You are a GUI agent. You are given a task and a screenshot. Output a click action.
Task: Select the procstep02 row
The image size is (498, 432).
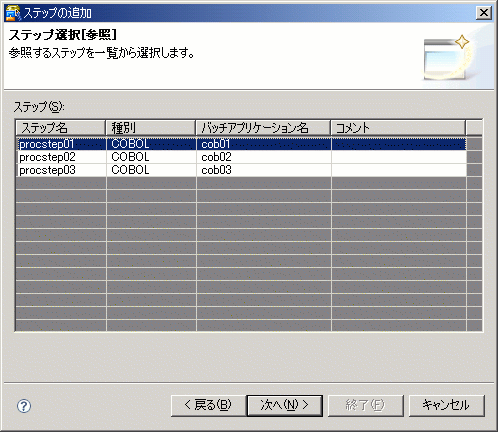(x=241, y=157)
